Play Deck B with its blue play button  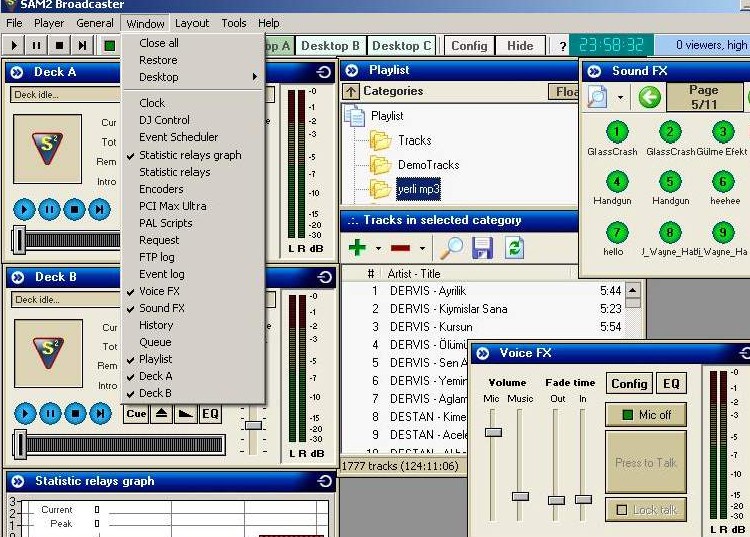(25, 414)
